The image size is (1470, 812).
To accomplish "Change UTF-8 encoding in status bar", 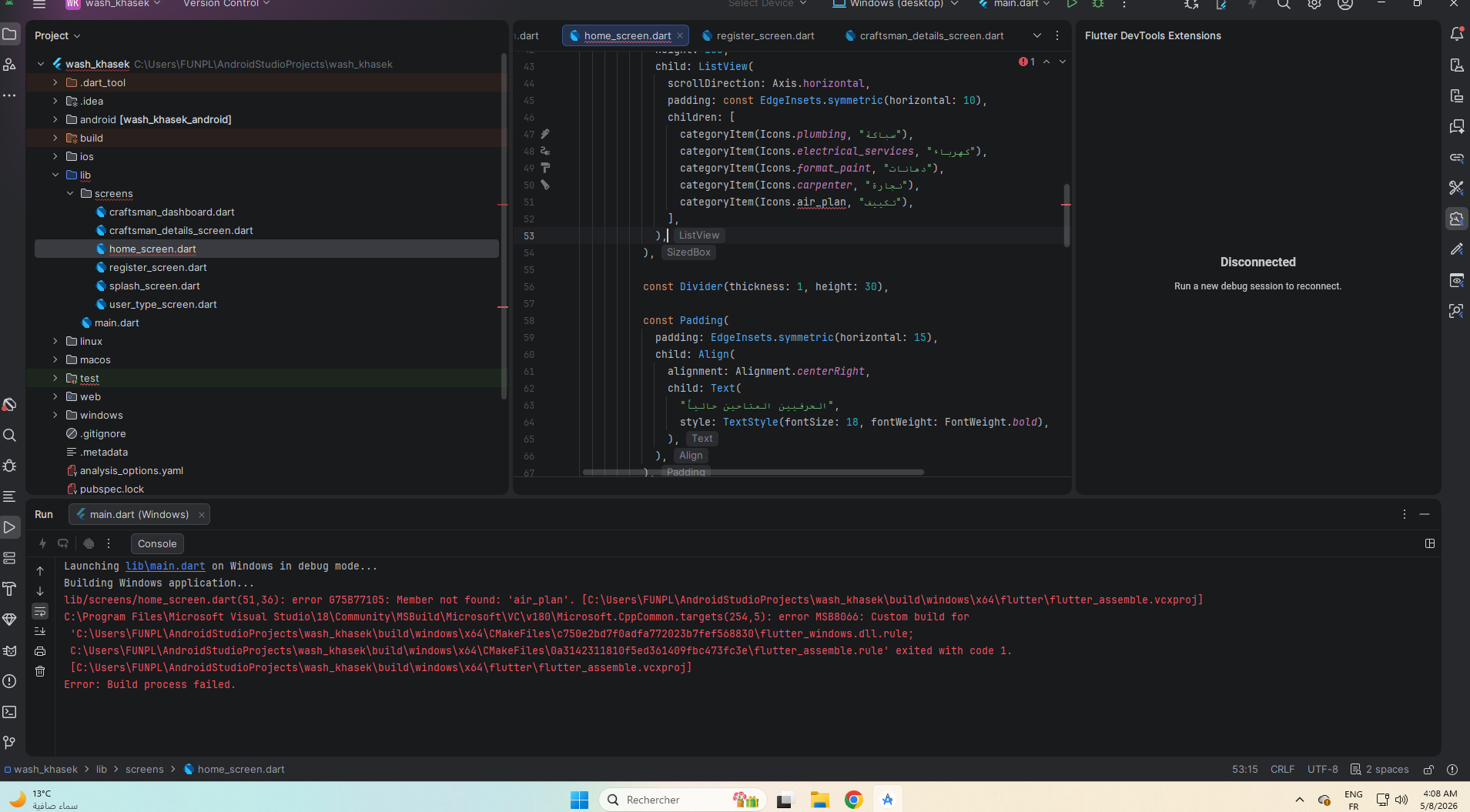I will tap(1322, 770).
